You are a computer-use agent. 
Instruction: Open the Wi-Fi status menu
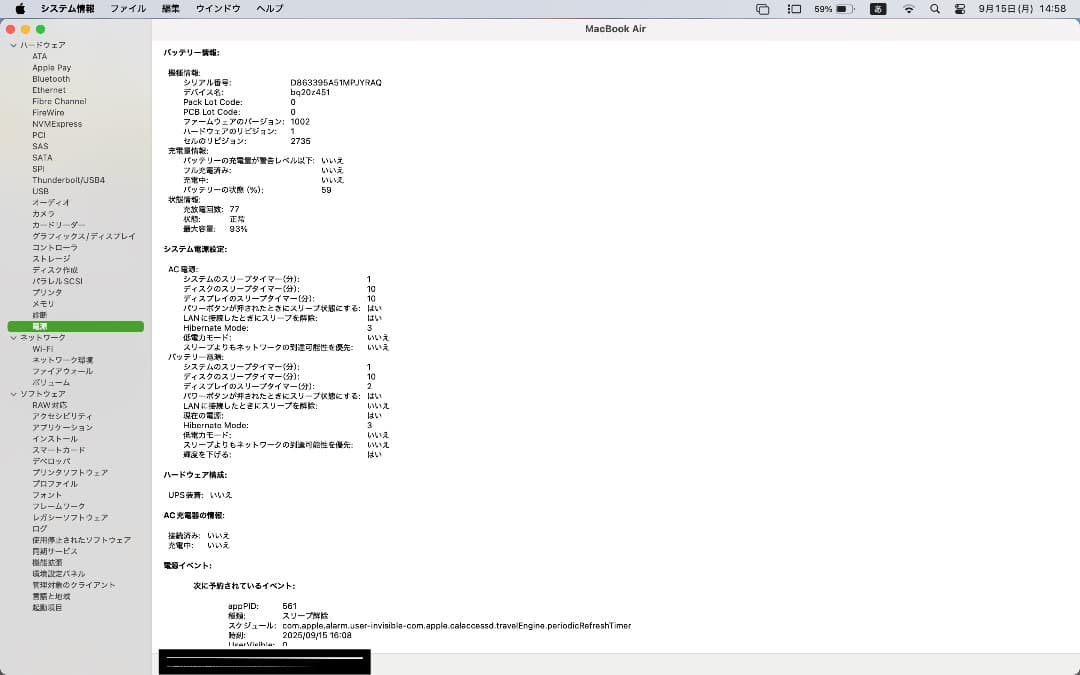coord(908,8)
